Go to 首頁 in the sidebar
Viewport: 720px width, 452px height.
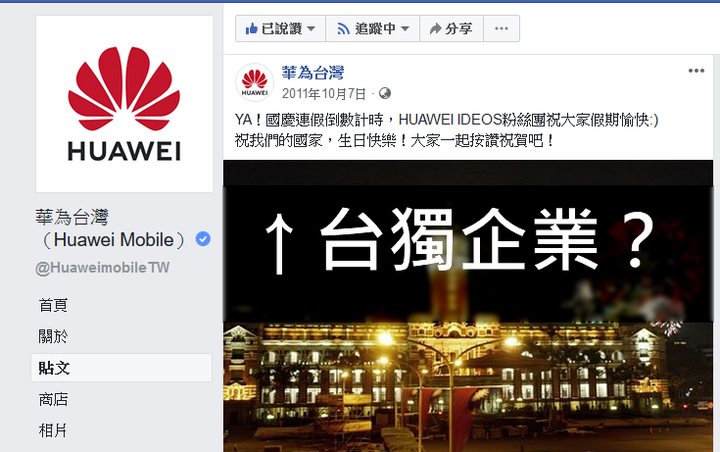point(54,305)
